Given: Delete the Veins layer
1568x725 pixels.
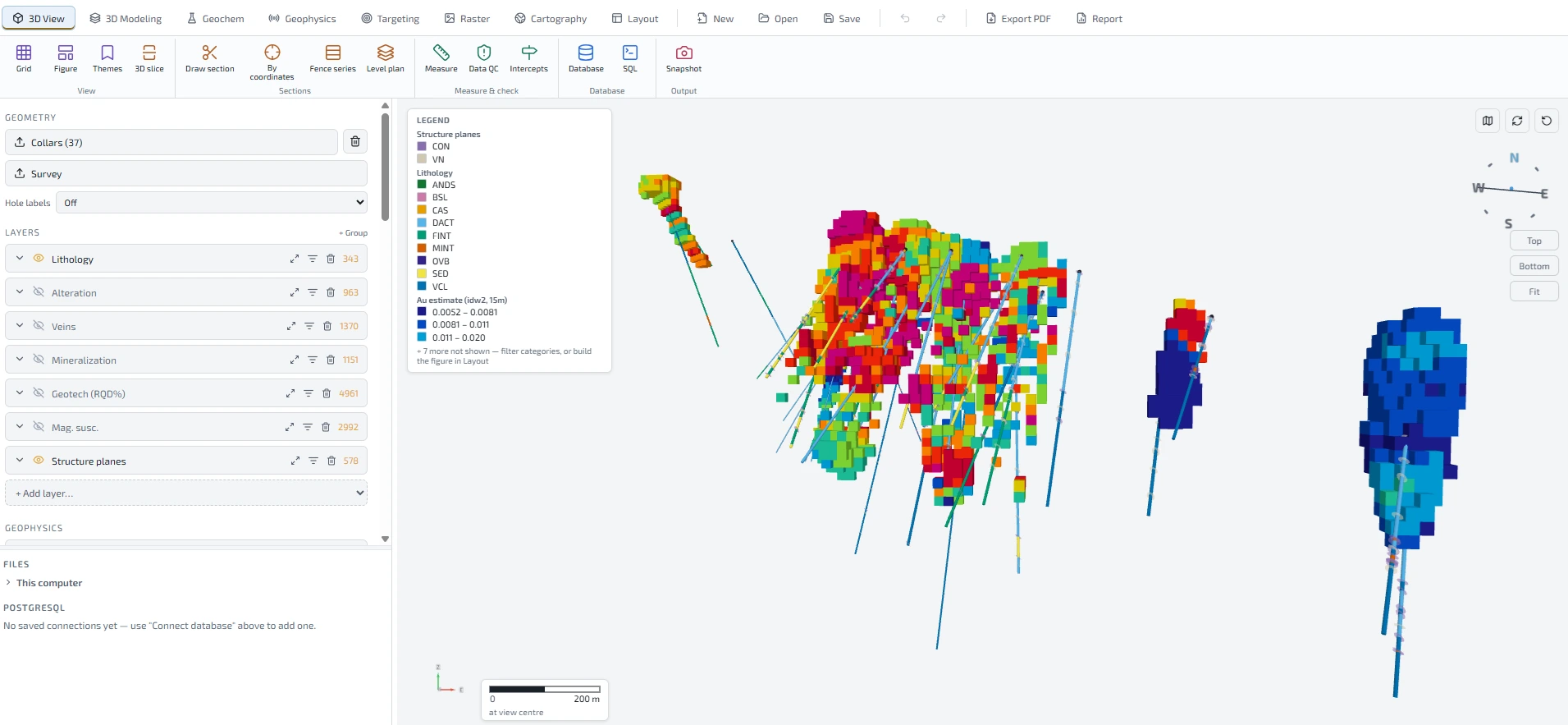Looking at the screenshot, I should click(327, 326).
